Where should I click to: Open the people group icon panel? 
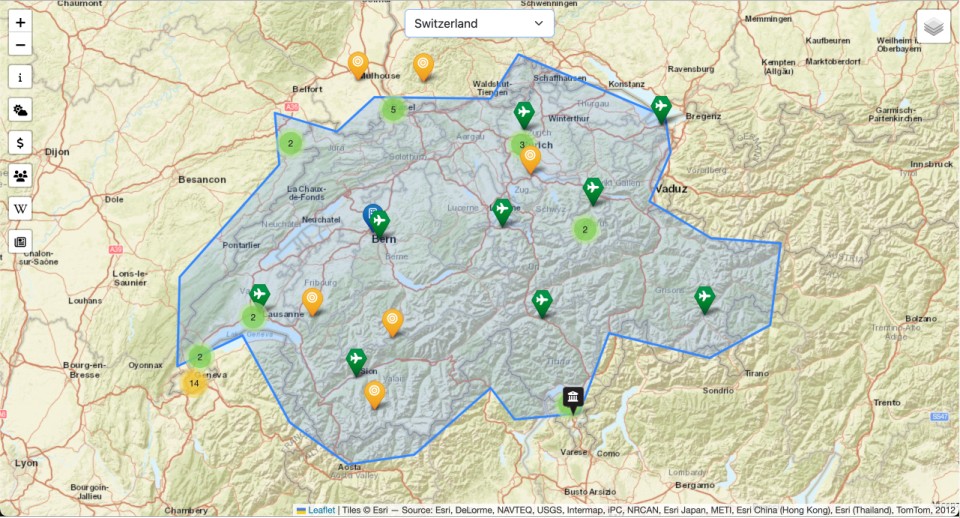[20, 176]
